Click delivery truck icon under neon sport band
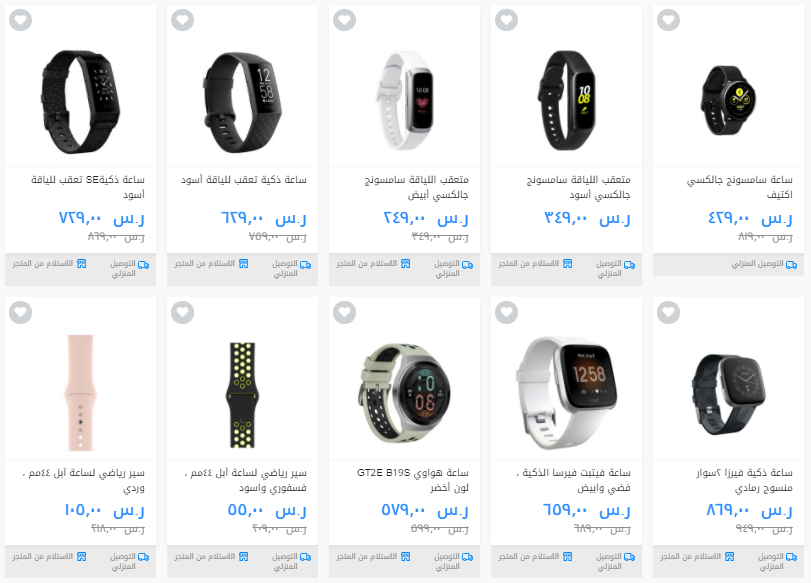The image size is (811, 583). pyautogui.click(x=306, y=557)
